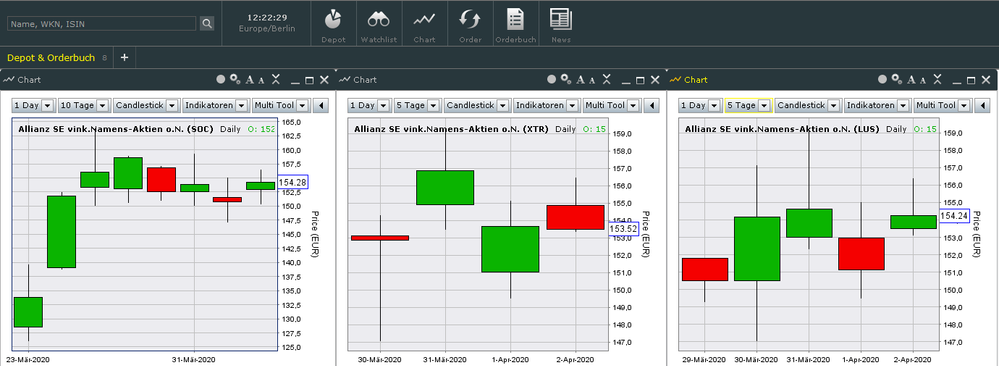Open Candlestick dropdown in XTR chart
999x366 pixels.
coord(477,105)
